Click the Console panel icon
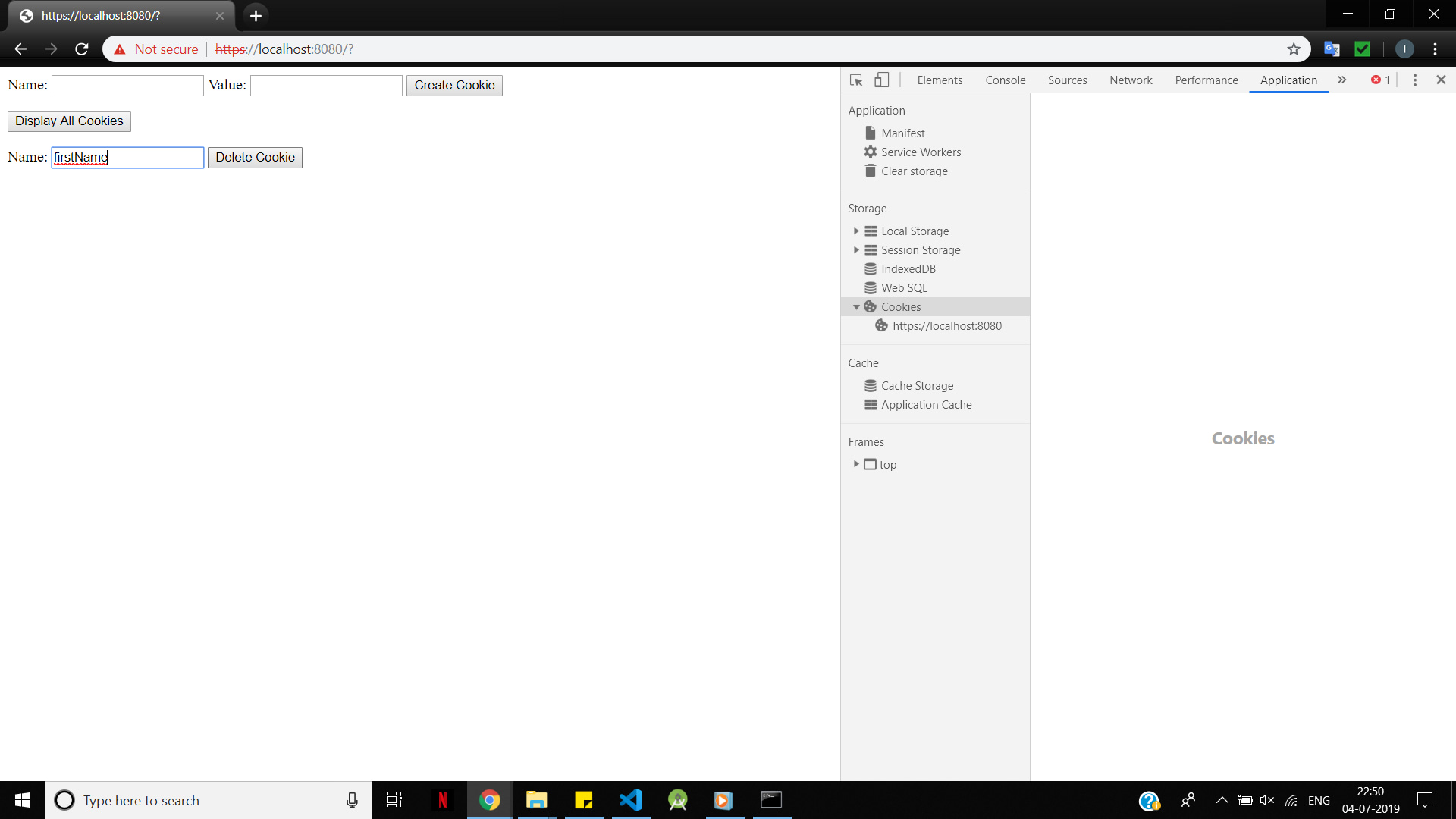This screenshot has height=819, width=1456. (x=1005, y=80)
